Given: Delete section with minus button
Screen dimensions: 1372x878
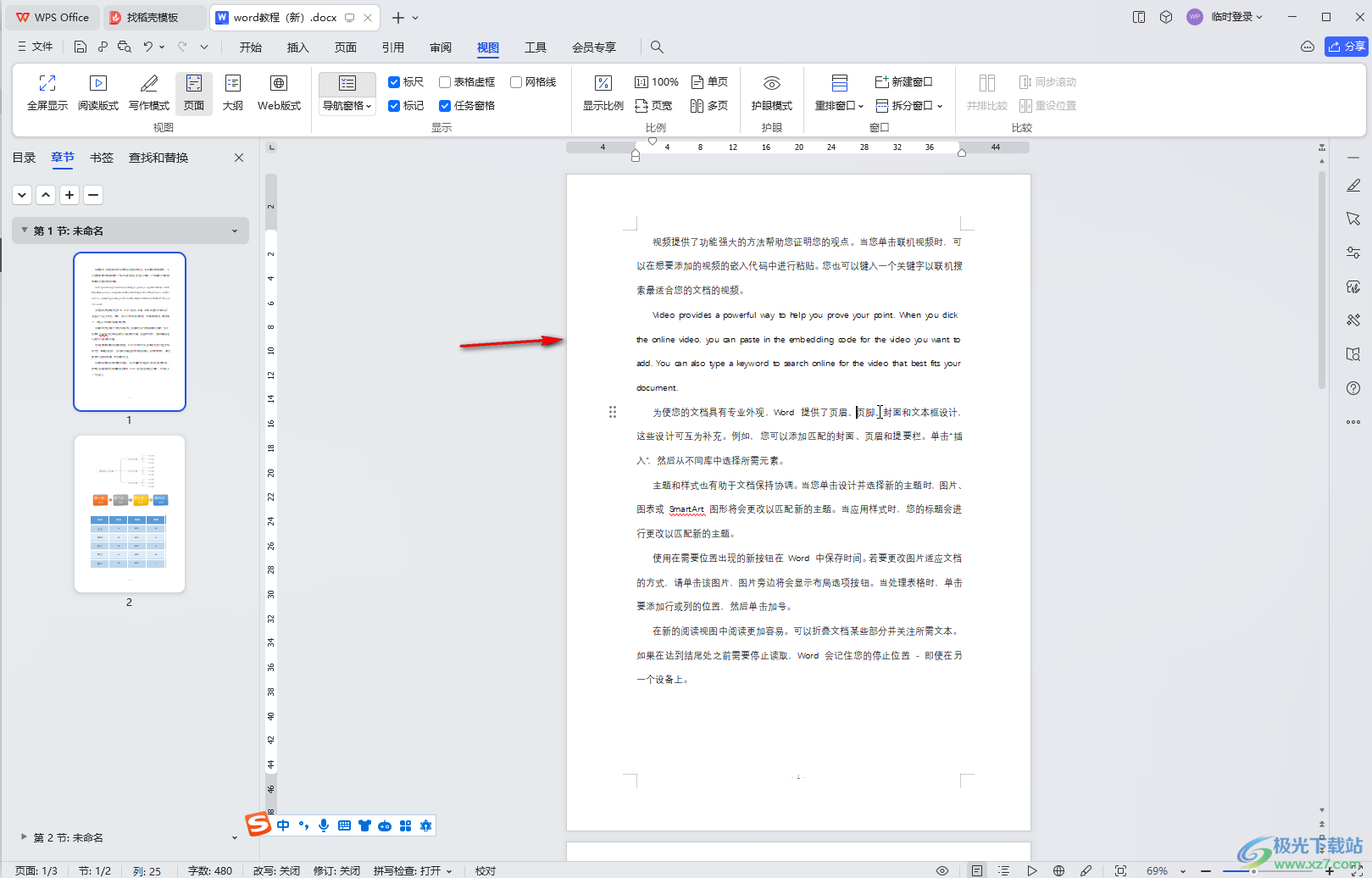Looking at the screenshot, I should click(93, 195).
